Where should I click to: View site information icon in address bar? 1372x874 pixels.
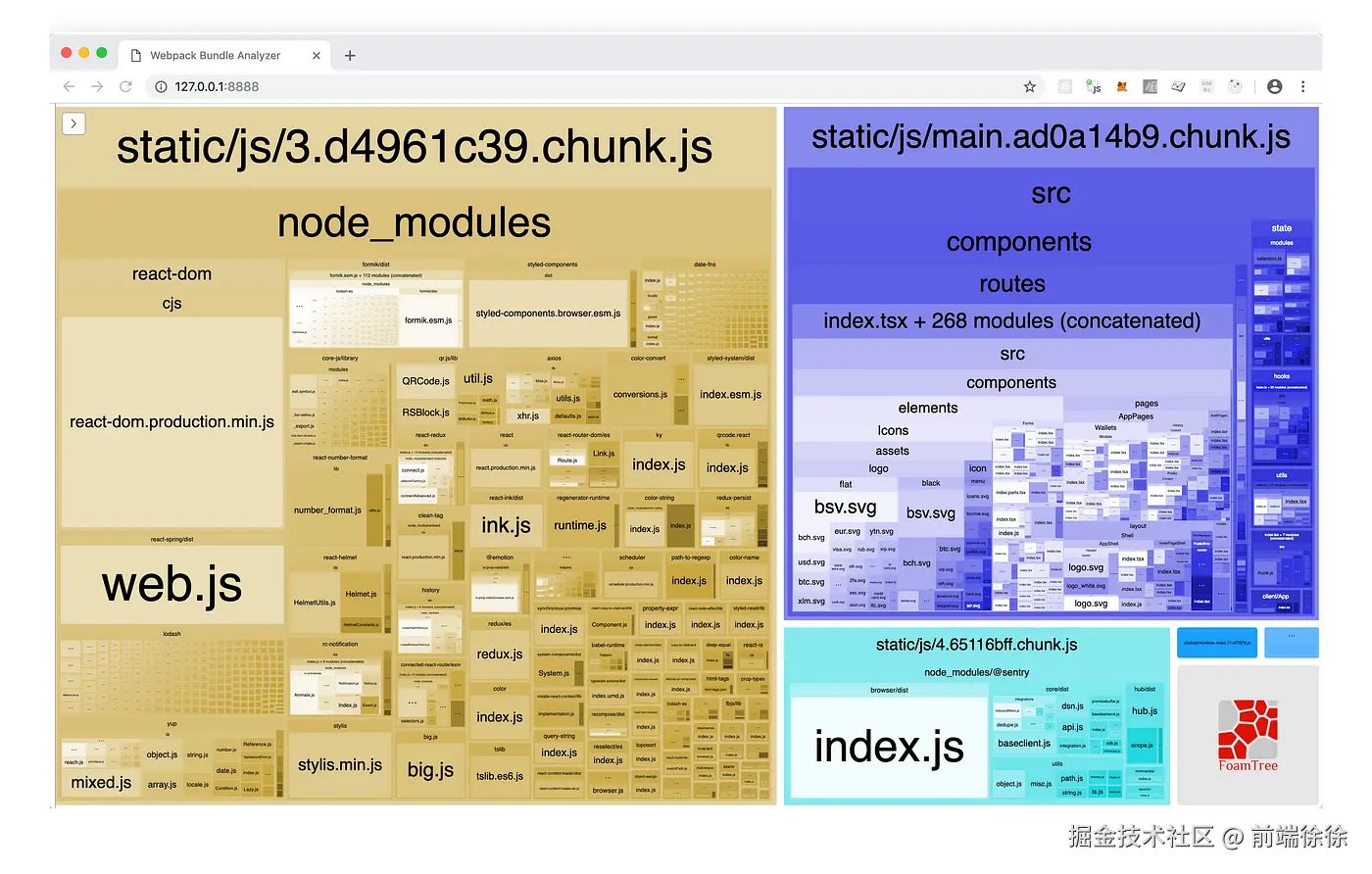tap(161, 86)
